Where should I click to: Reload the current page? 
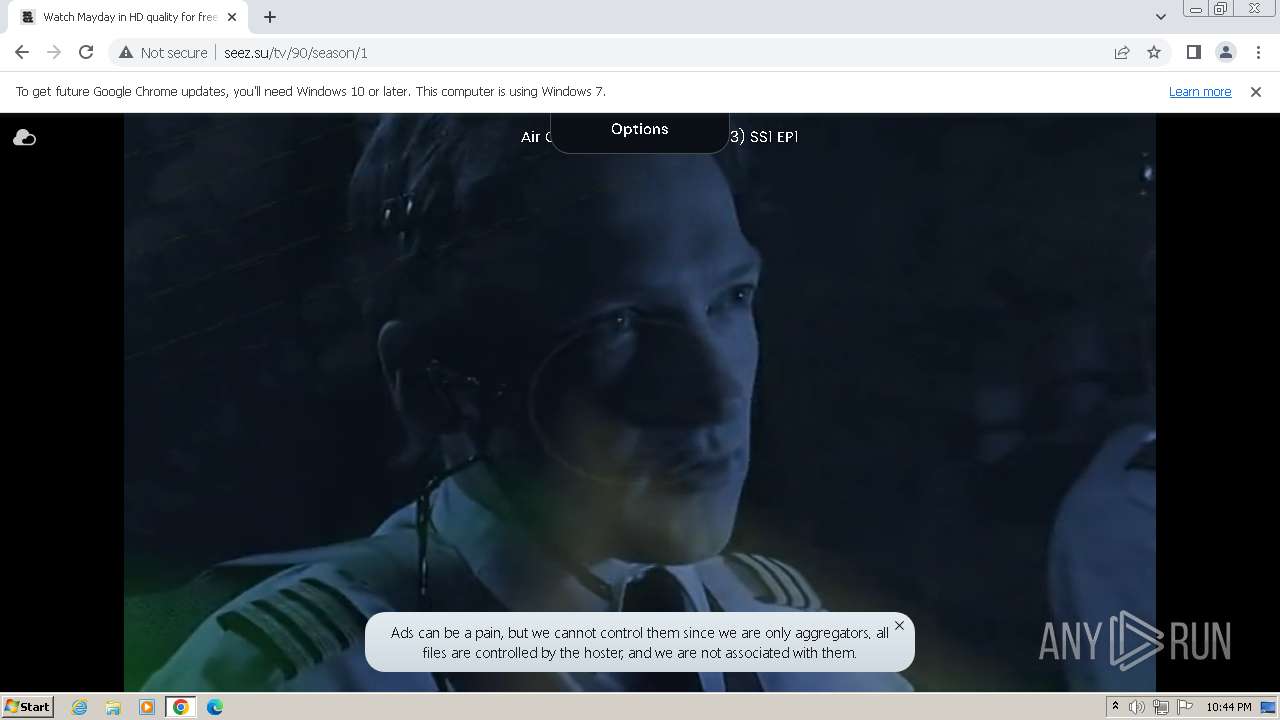[86, 53]
